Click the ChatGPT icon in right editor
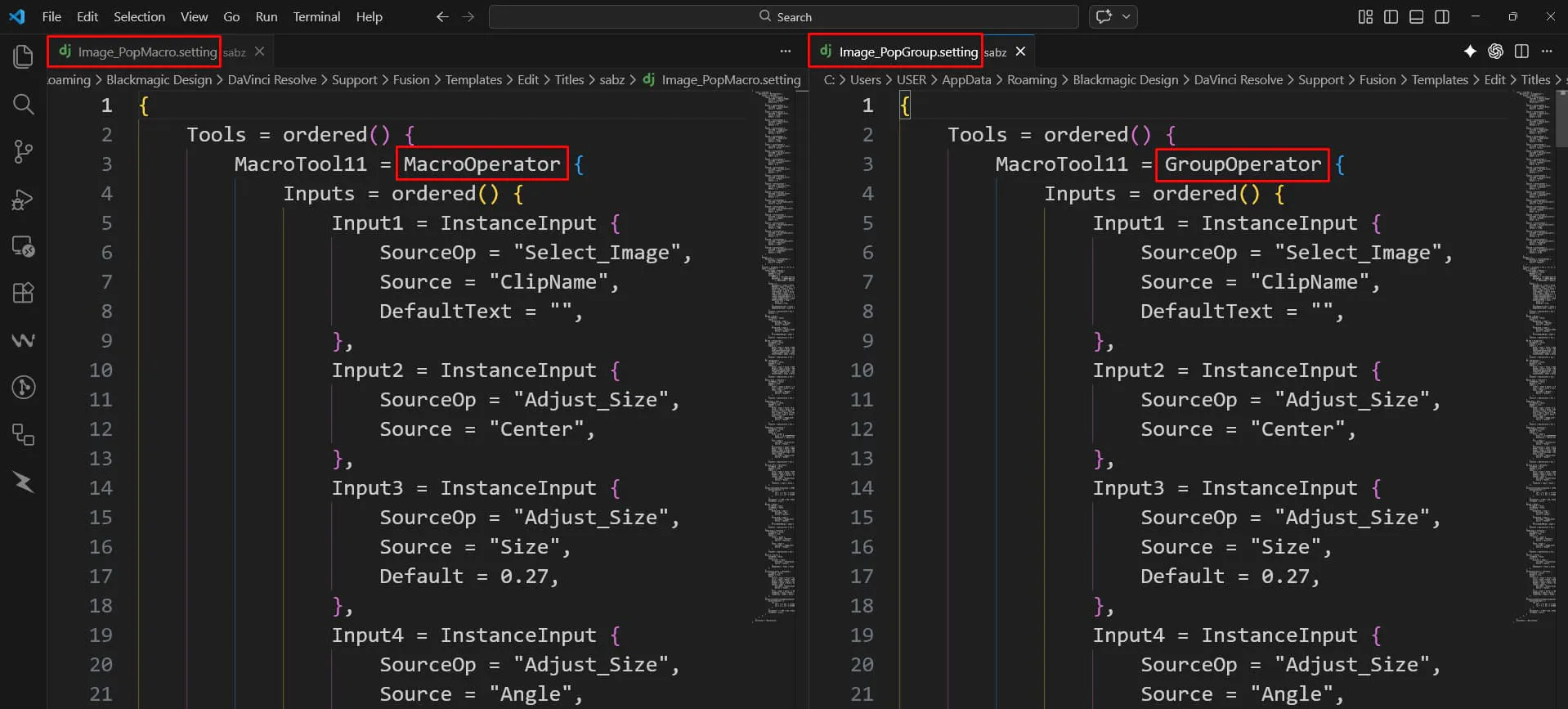Screen dimensions: 1568x709 click(1495, 52)
